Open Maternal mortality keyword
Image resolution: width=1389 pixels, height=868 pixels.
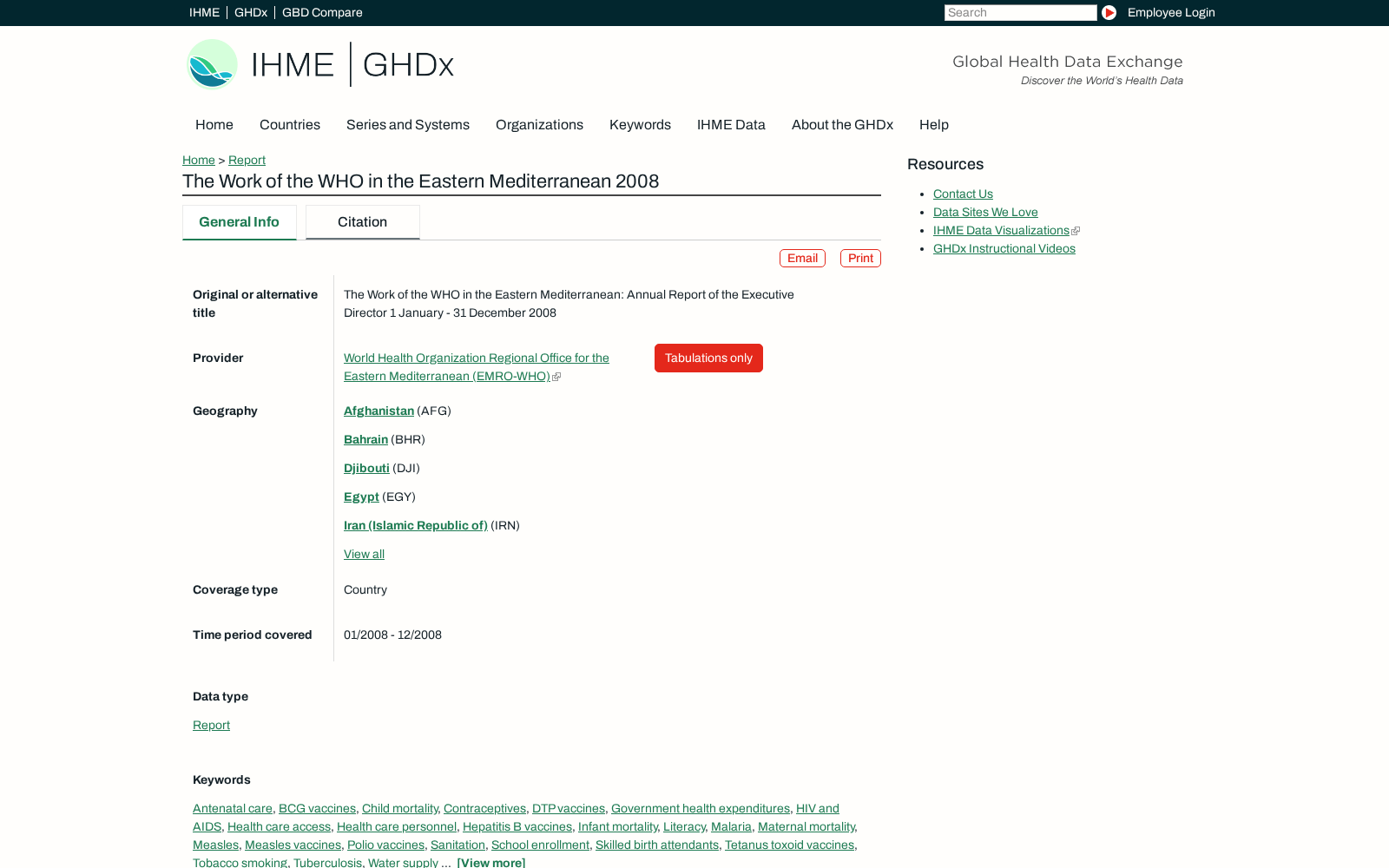(x=806, y=826)
